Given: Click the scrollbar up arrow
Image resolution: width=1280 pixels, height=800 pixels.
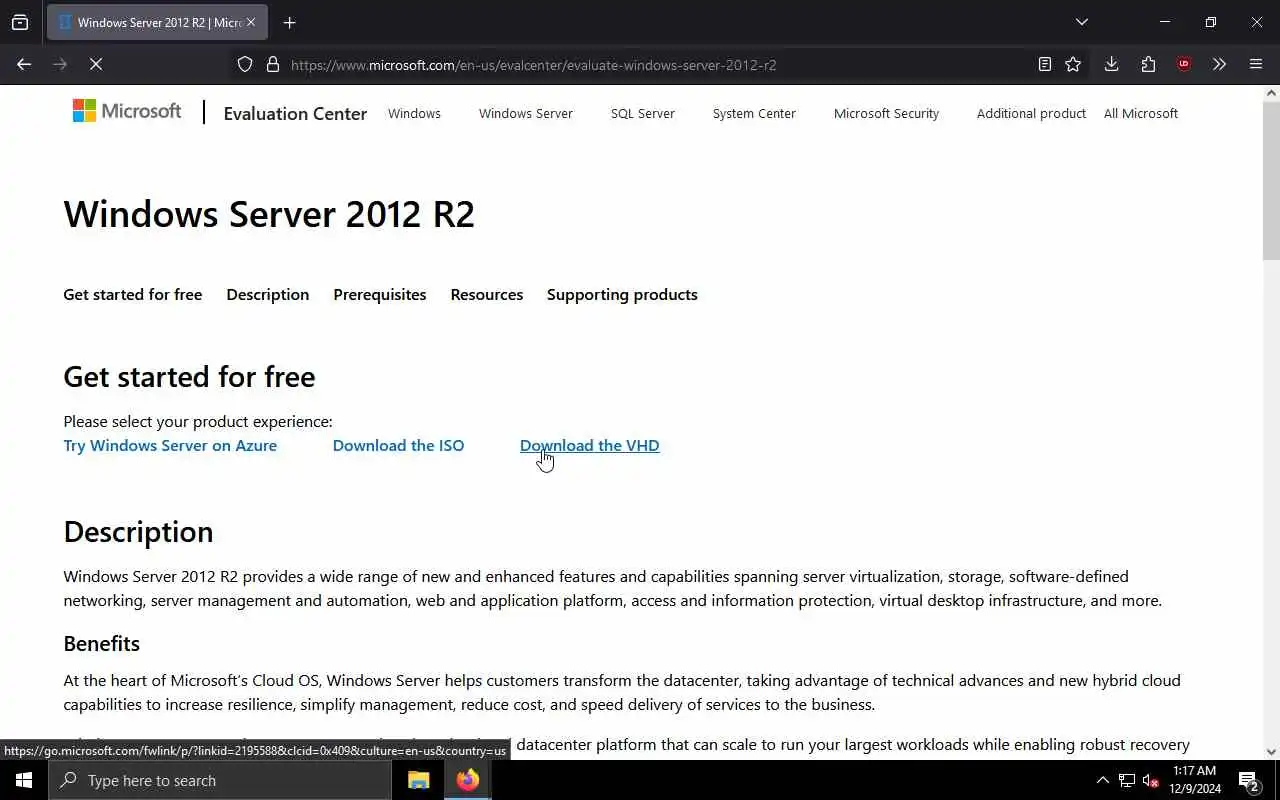Looking at the screenshot, I should [x=1271, y=93].
